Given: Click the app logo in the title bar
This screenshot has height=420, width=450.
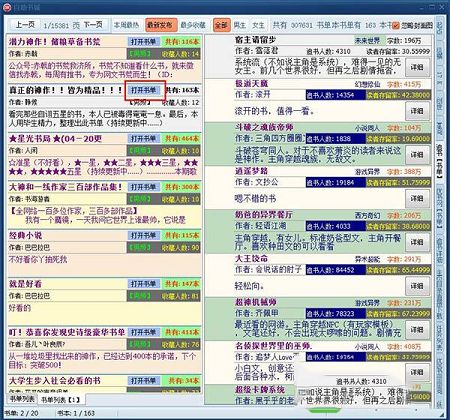Looking at the screenshot, I should 7,7.
